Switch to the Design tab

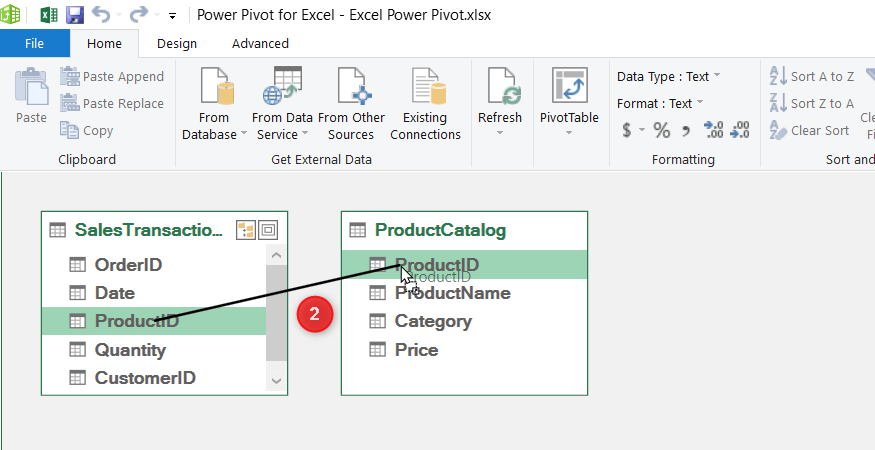click(177, 44)
